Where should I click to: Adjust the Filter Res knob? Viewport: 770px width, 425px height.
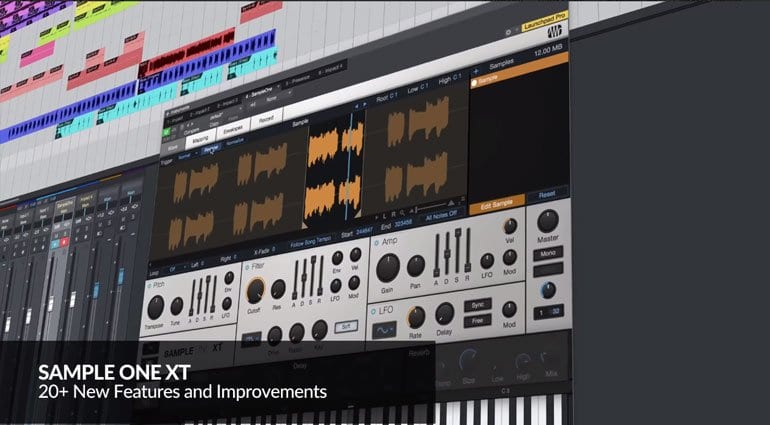(278, 289)
